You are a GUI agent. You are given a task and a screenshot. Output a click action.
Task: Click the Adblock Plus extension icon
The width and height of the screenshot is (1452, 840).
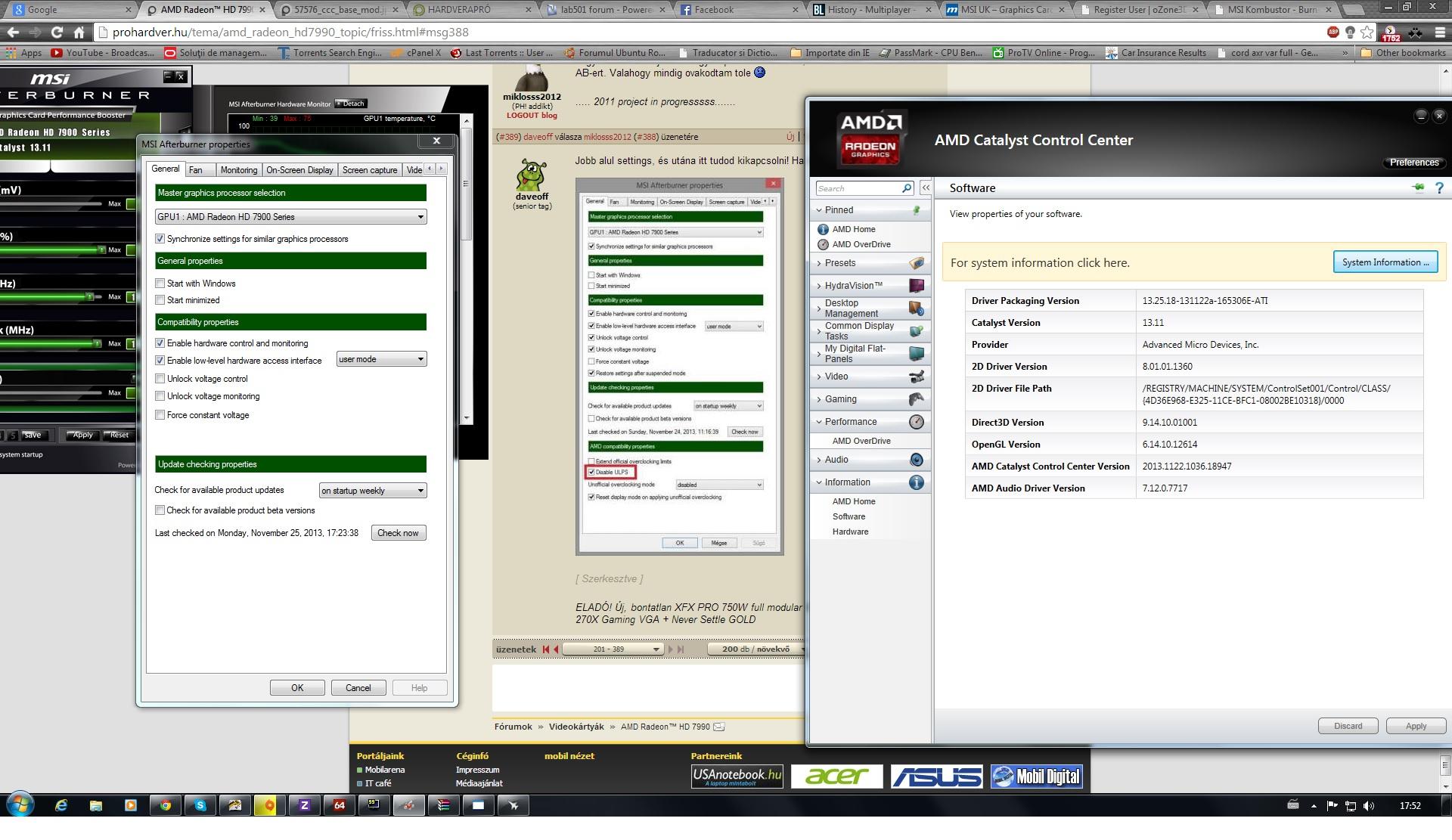[1333, 33]
